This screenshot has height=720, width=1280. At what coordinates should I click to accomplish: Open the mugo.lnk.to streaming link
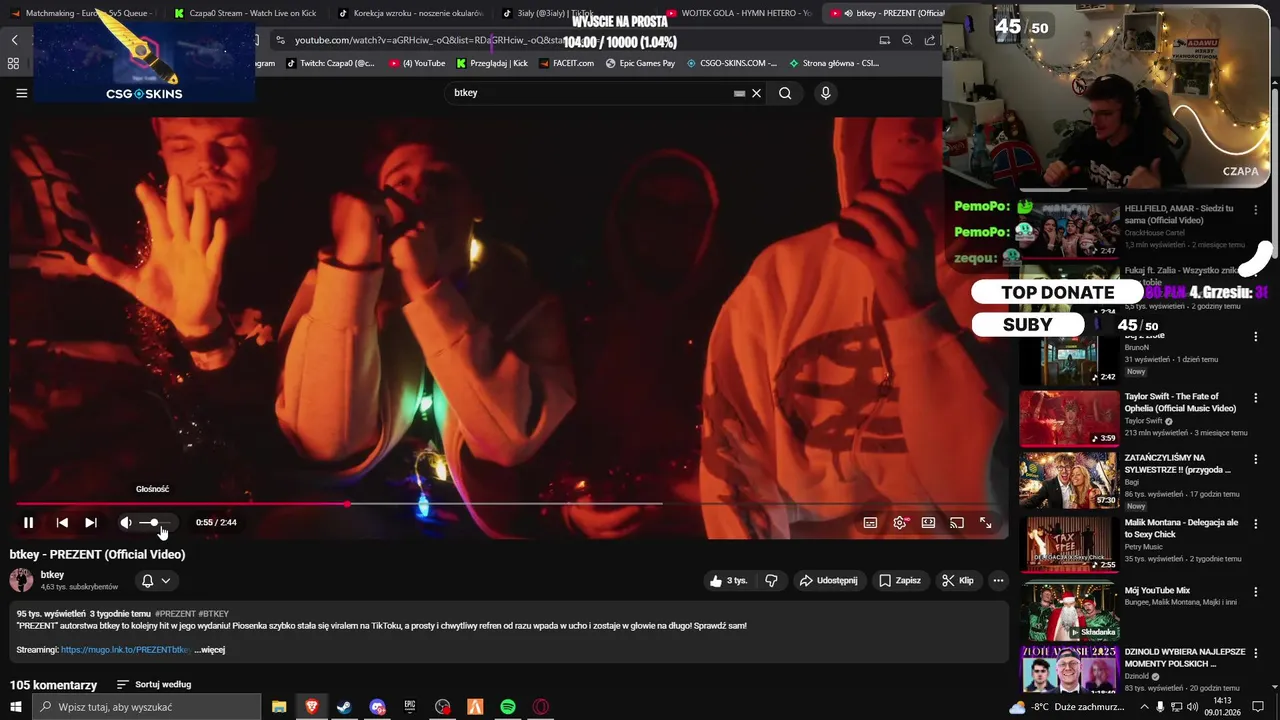click(x=126, y=650)
